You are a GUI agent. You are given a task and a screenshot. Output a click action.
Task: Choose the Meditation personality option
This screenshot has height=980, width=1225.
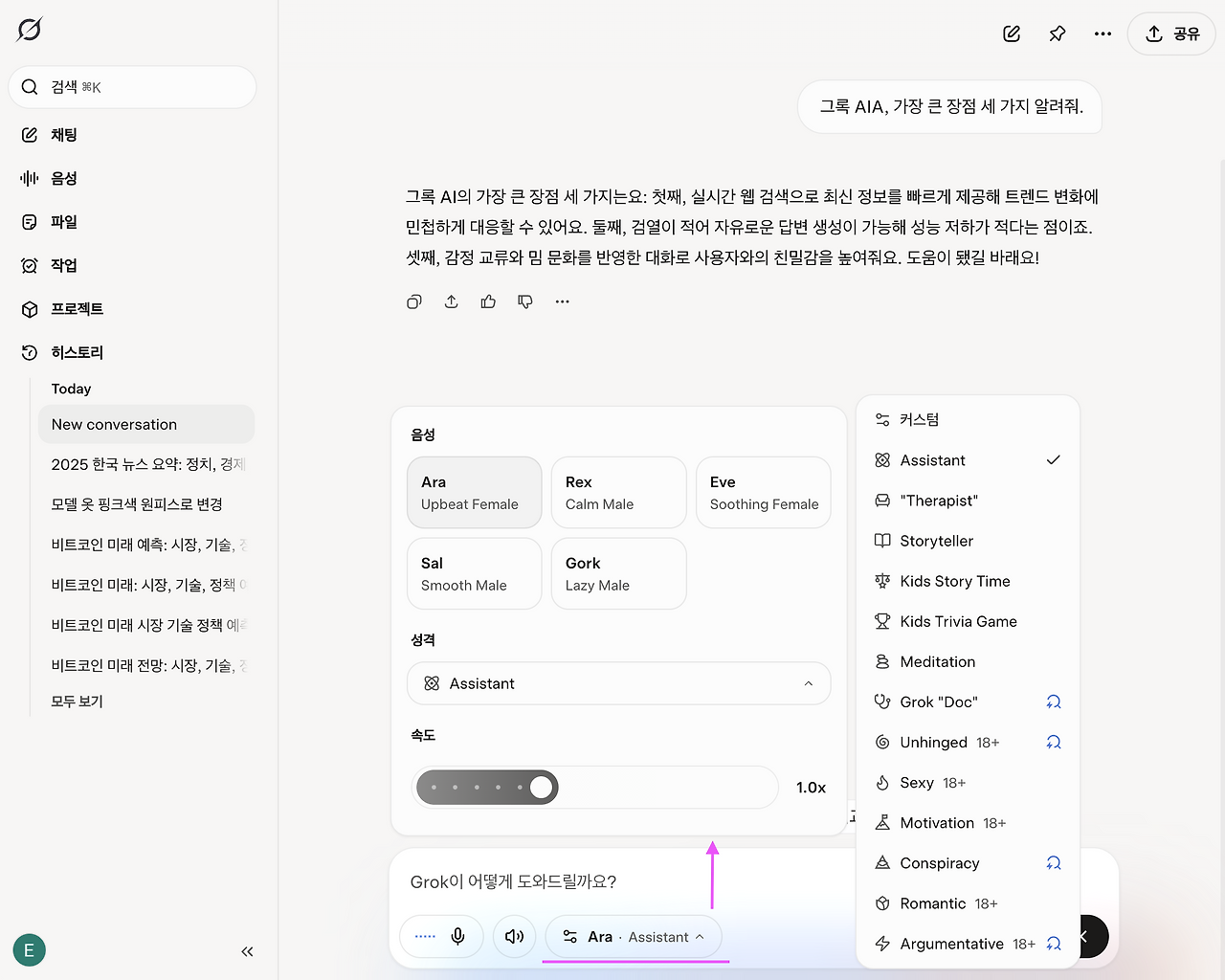969,661
